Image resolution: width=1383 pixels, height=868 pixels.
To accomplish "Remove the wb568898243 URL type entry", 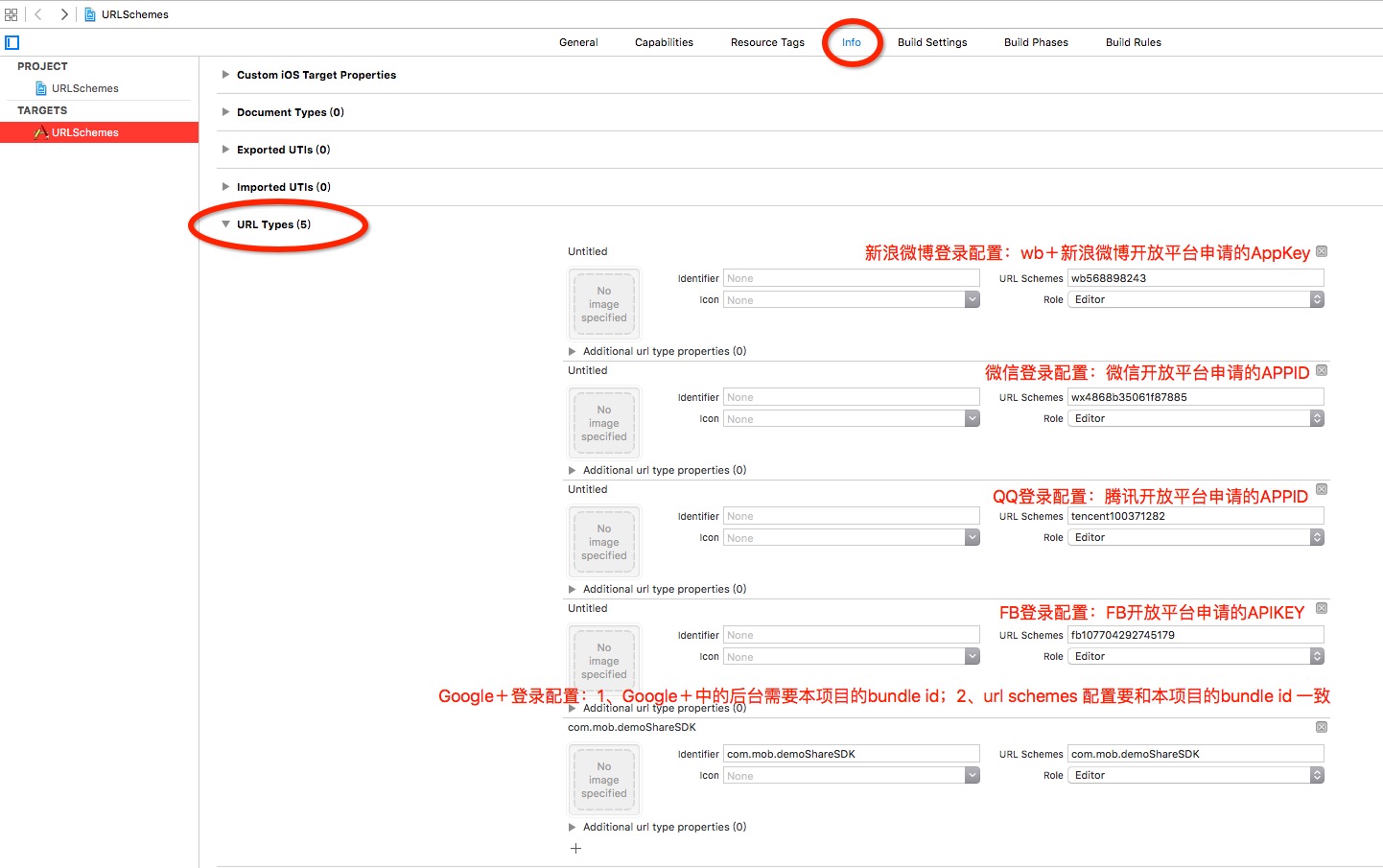I will (x=1322, y=251).
